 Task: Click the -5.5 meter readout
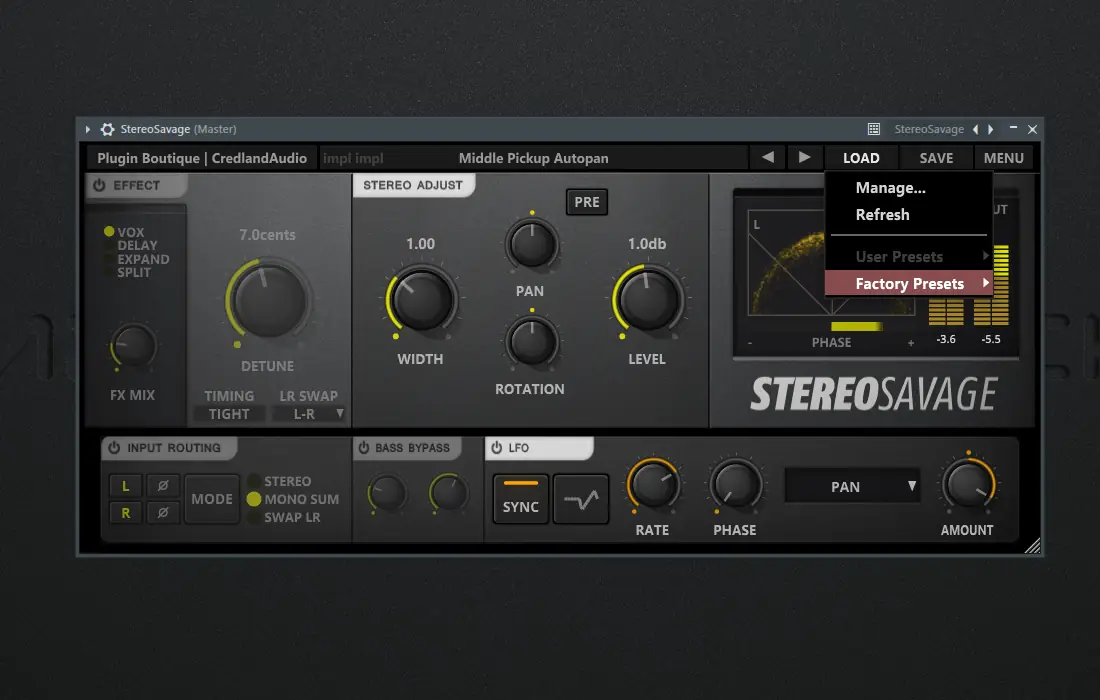(x=991, y=339)
